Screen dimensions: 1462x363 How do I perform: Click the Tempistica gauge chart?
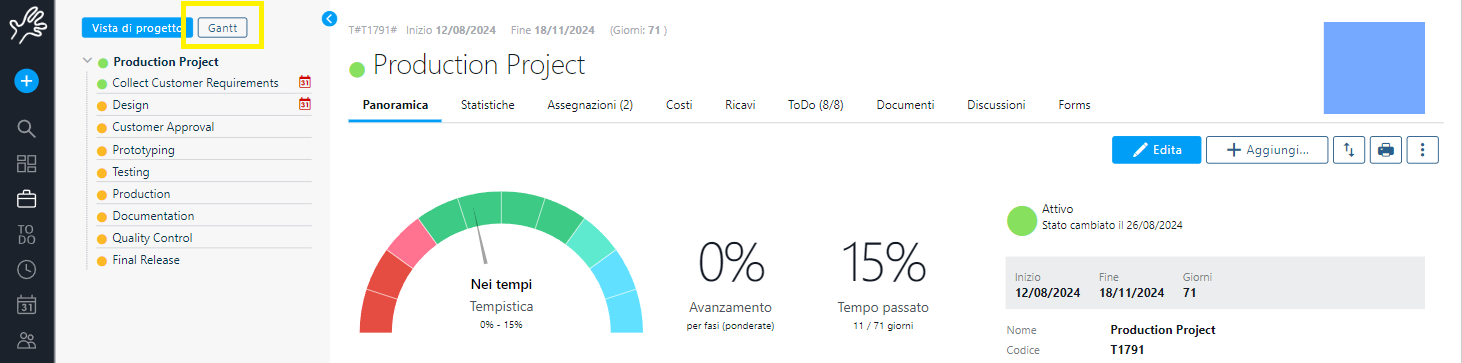click(x=501, y=261)
